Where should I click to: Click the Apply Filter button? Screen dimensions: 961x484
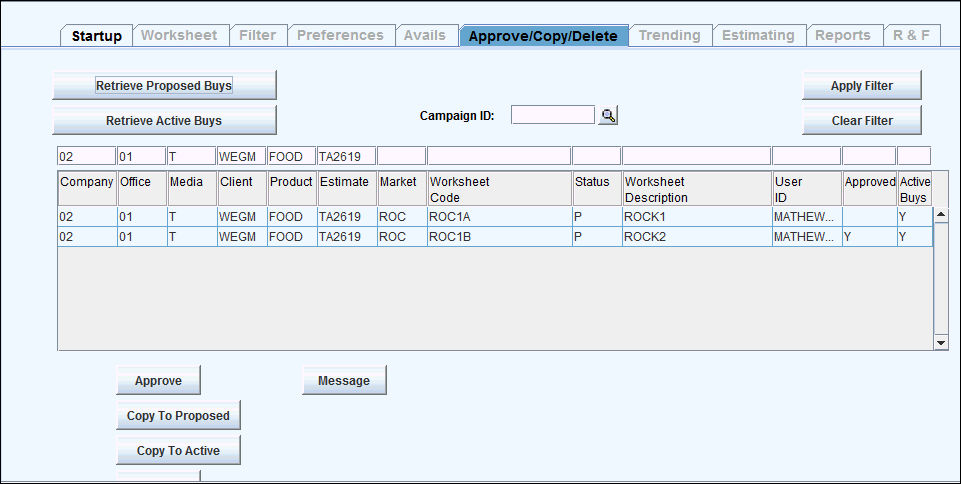[862, 85]
